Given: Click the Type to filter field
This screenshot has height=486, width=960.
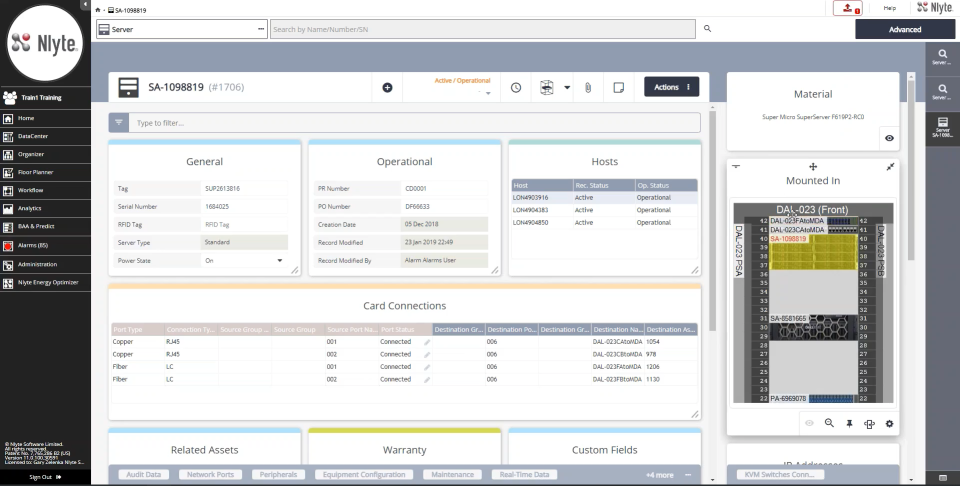Looking at the screenshot, I should 414,122.
